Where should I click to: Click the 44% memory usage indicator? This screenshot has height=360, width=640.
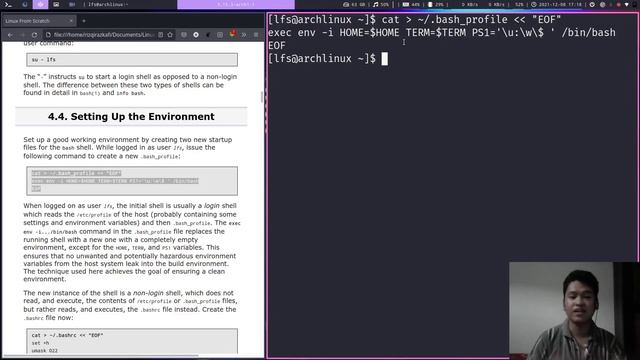(411, 4)
